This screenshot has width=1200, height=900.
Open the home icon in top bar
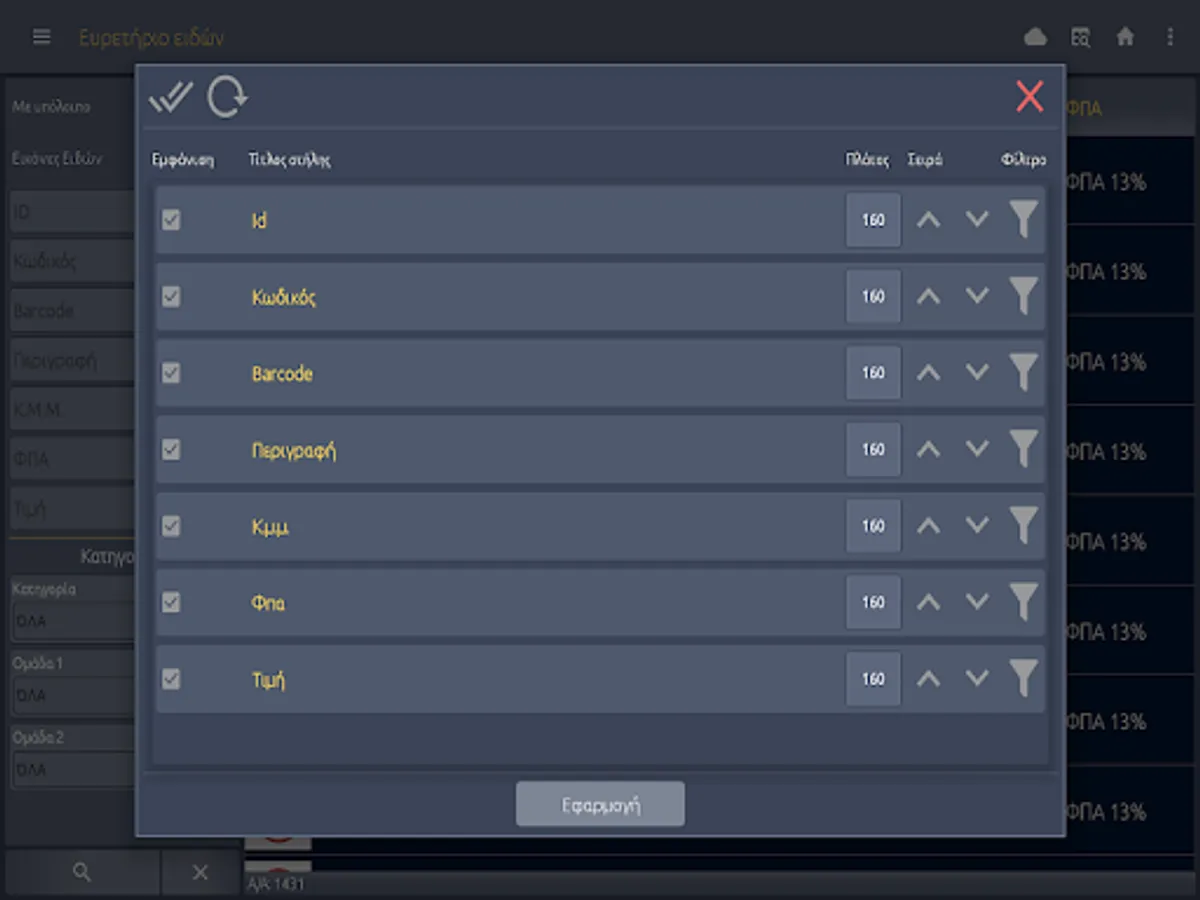pyautogui.click(x=1125, y=37)
